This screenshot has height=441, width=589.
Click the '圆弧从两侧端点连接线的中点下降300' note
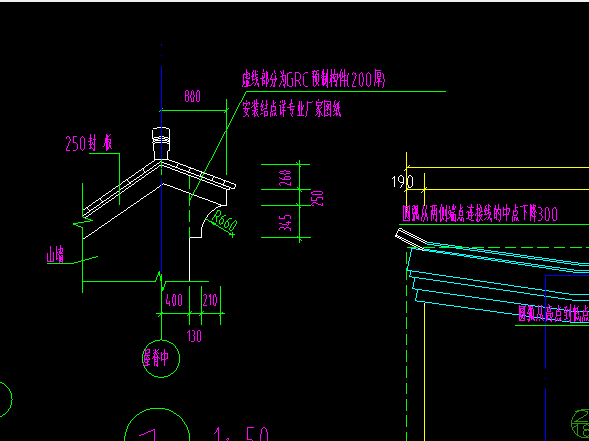tap(480, 214)
